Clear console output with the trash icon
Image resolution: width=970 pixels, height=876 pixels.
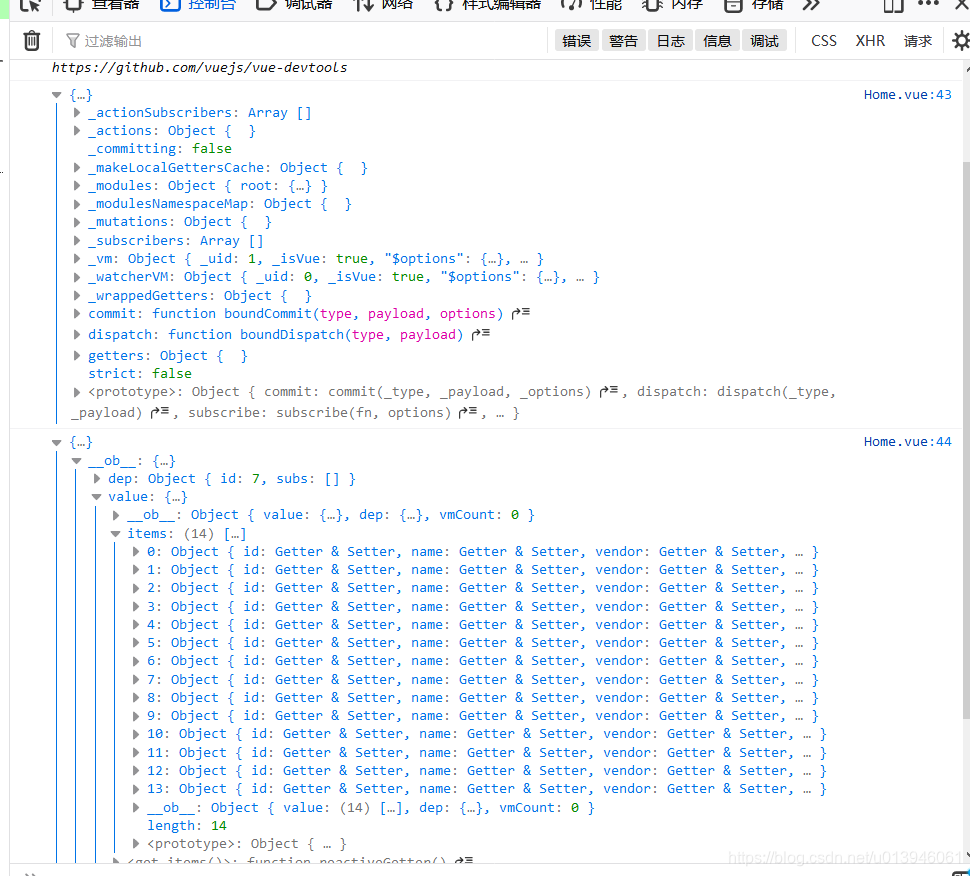tap(32, 41)
